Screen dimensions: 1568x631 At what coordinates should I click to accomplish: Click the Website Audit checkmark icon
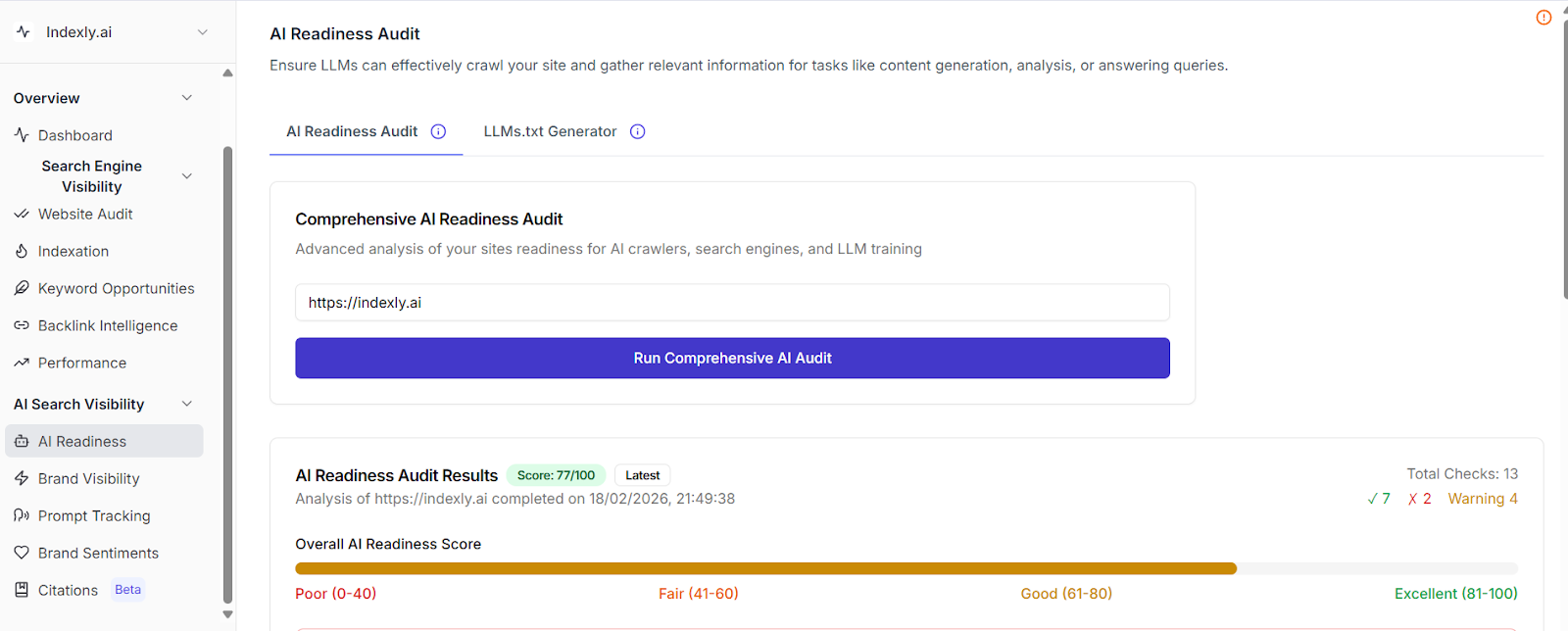pyautogui.click(x=22, y=214)
